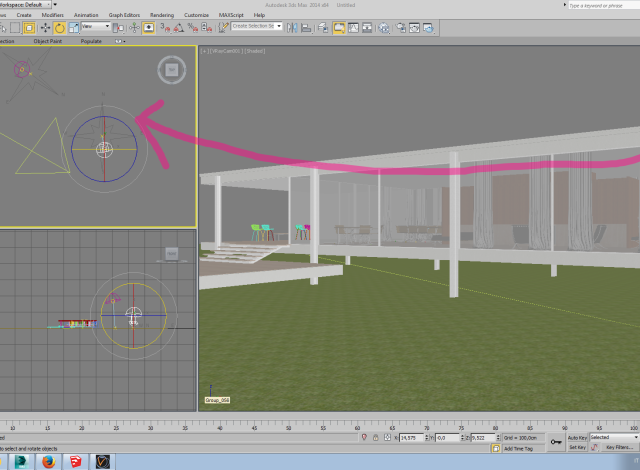640x470 pixels.
Task: Click the Use Pivot Point Center icon
Action: (x=118, y=28)
